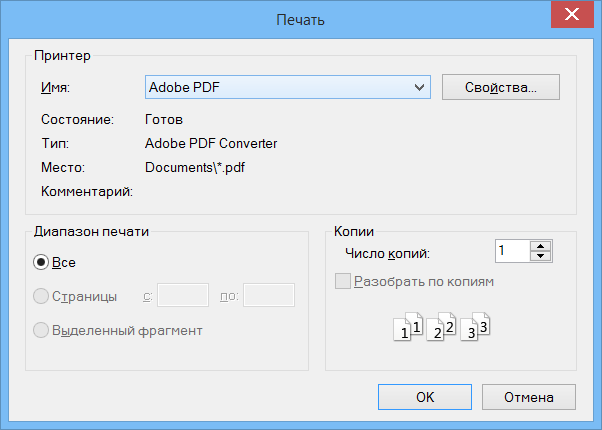The height and width of the screenshot is (430, 602).
Task: Select the Страницы radio button
Action: 41,296
